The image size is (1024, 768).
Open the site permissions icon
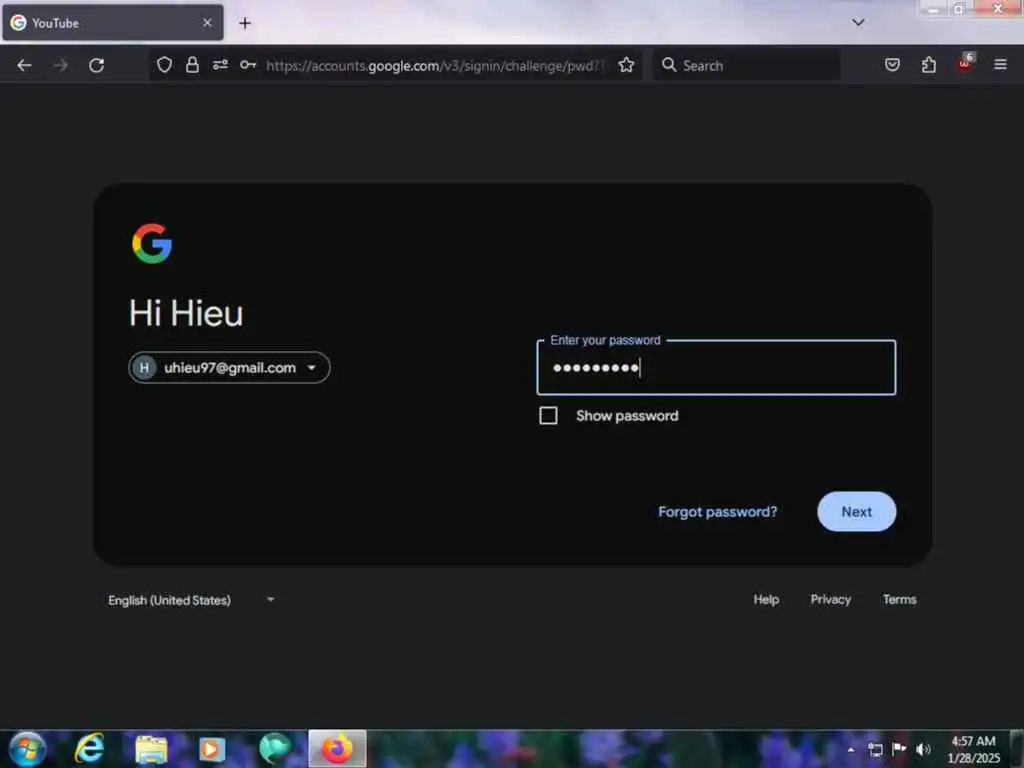point(220,65)
